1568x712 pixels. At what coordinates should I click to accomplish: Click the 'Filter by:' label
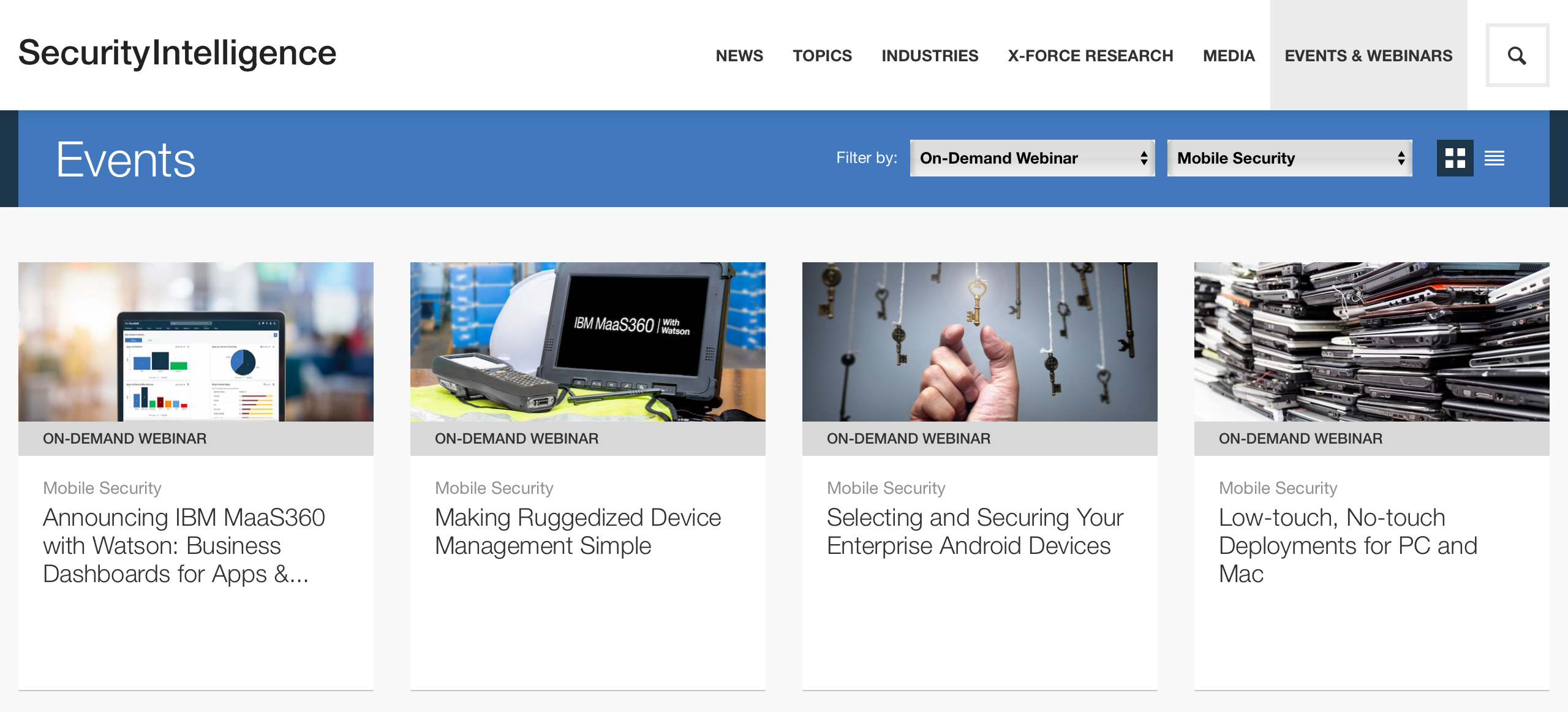click(x=867, y=158)
